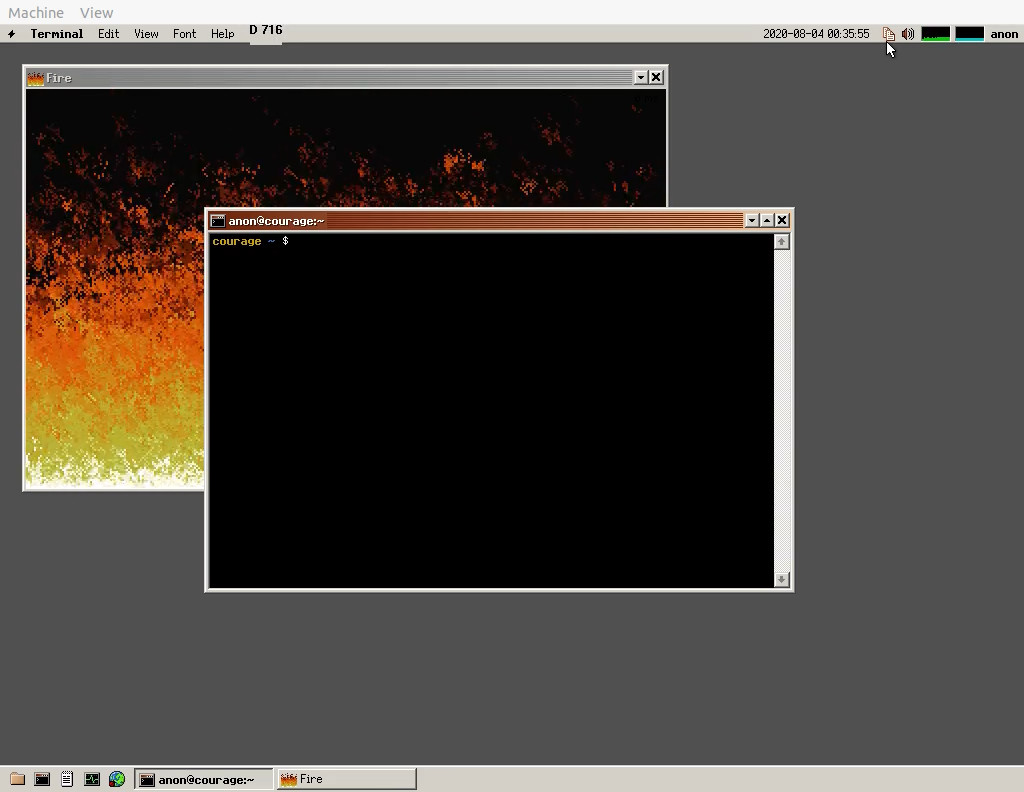This screenshot has width=1024, height=792.
Task: Click the anon username in menubar
Action: [1004, 34]
